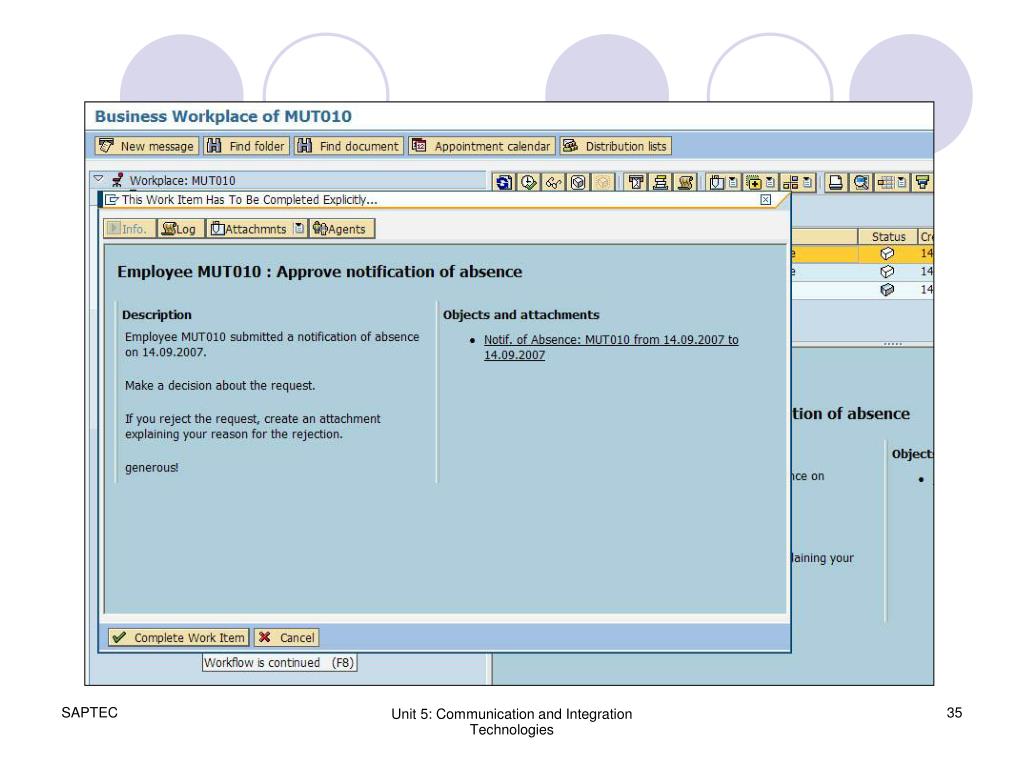Open dropdown next to create-attachment icon
Screen dimensions: 1024x768
(770, 182)
